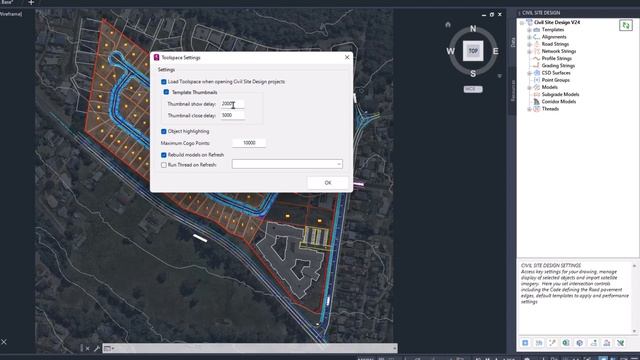The width and height of the screenshot is (640, 360).
Task: Select 'Corridor Models' in the tree
Action: pos(559,102)
